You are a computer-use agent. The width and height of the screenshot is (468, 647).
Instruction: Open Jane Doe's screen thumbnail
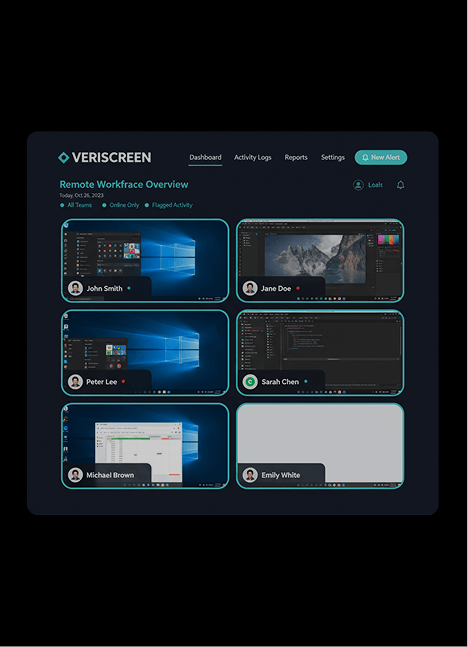point(320,260)
